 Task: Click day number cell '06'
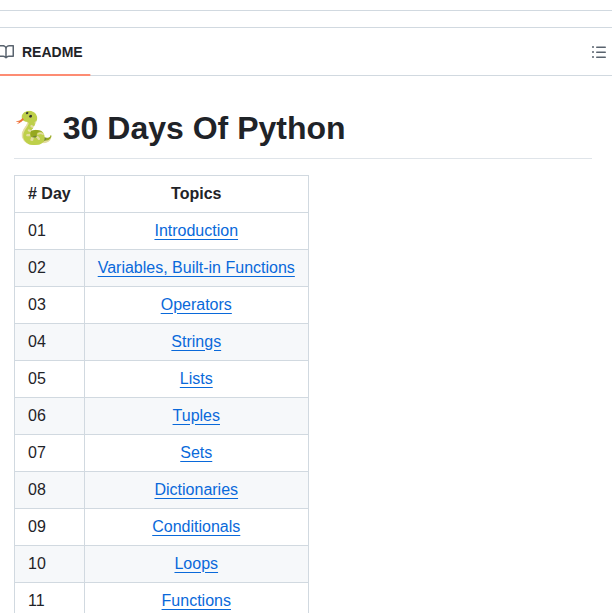click(x=49, y=416)
